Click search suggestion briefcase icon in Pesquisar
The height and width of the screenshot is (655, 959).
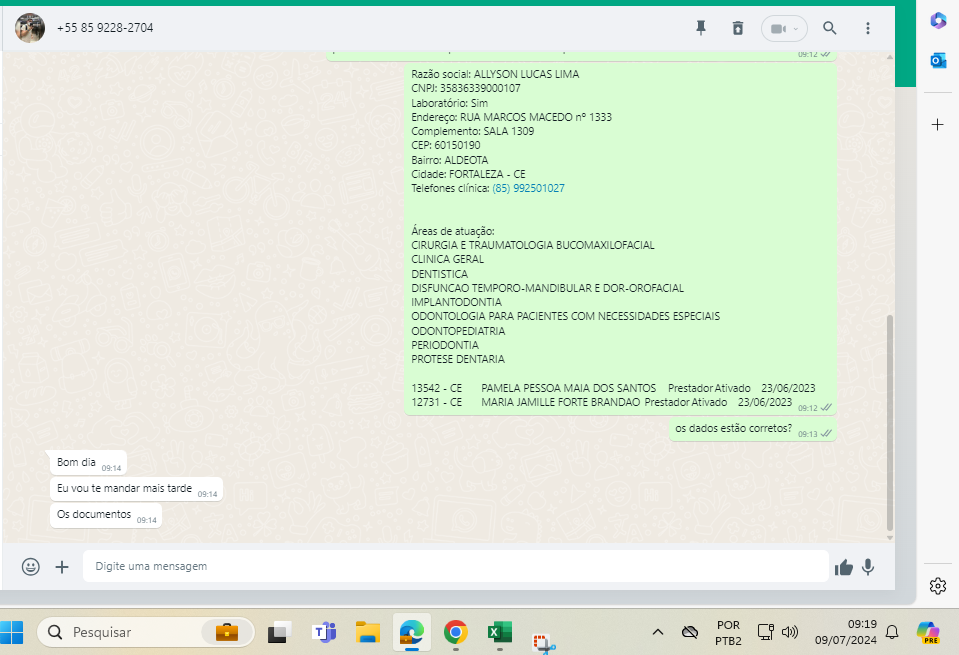click(226, 632)
